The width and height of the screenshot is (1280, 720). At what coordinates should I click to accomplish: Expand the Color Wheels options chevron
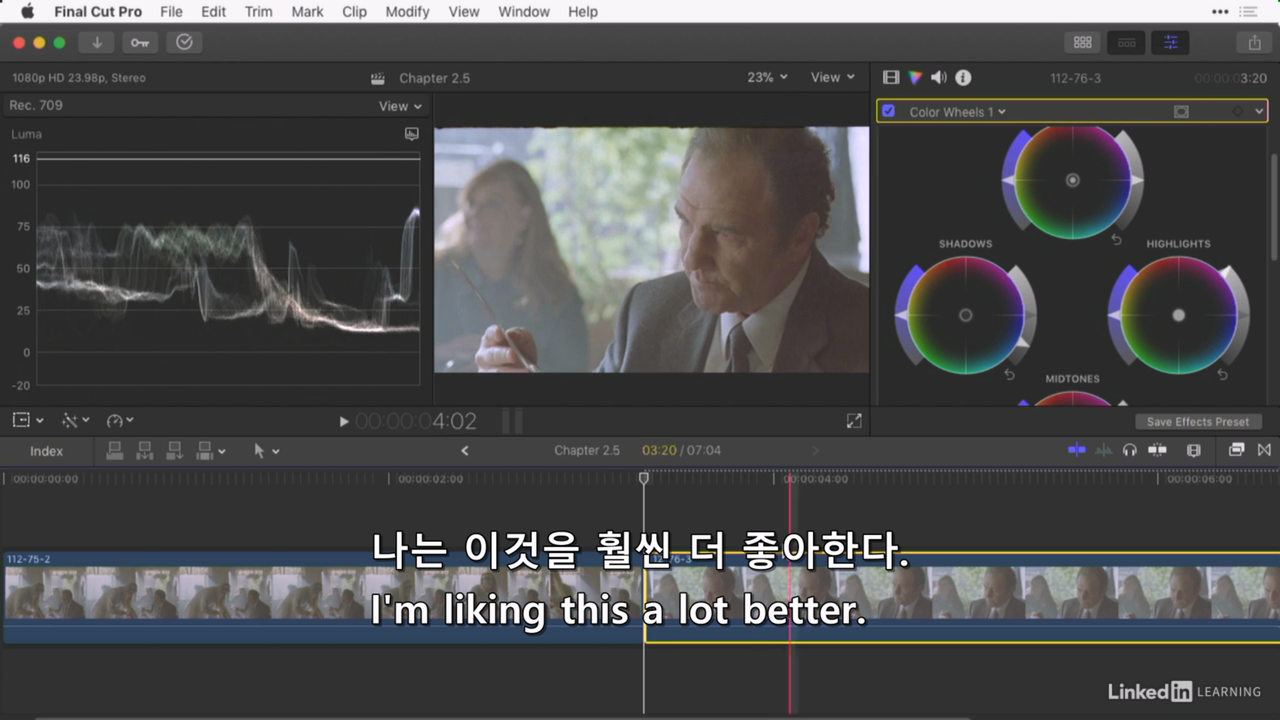pyautogui.click(x=1259, y=112)
